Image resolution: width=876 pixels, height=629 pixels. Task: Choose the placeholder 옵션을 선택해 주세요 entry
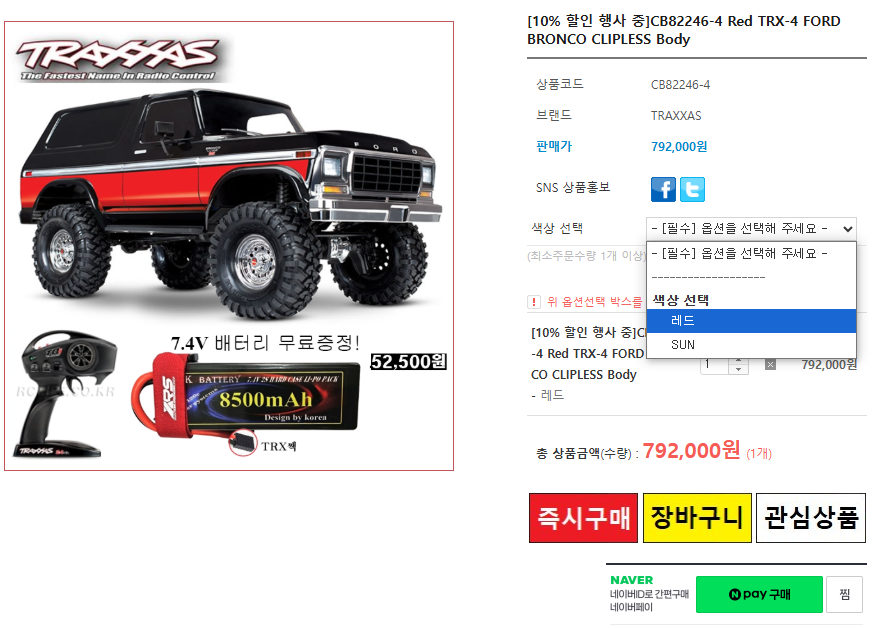pos(751,254)
